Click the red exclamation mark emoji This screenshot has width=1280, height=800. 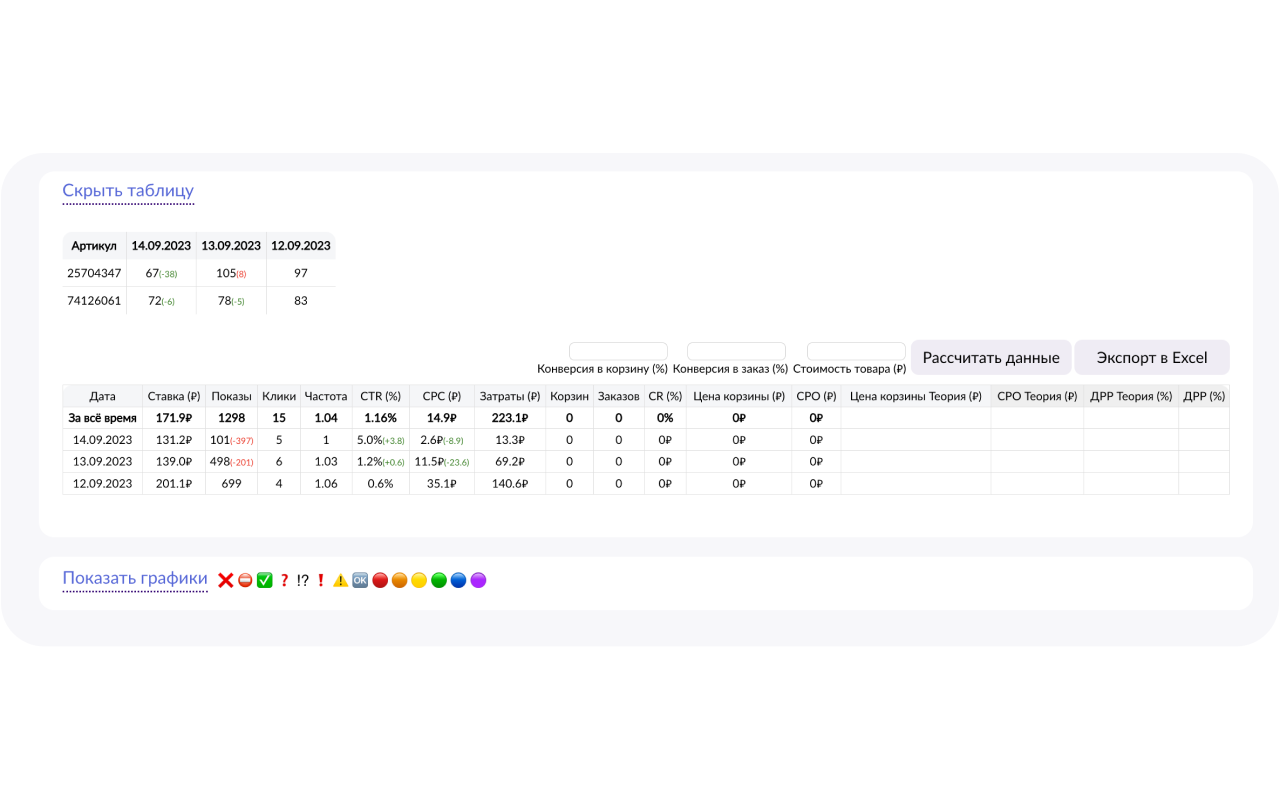[x=321, y=580]
